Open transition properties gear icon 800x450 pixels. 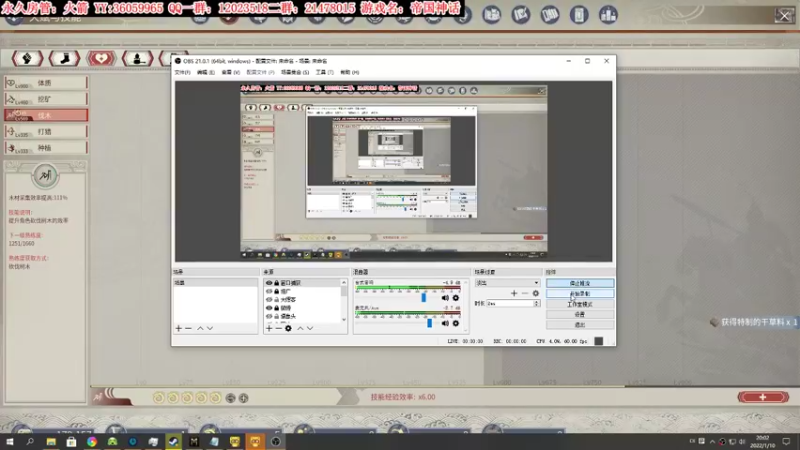pyautogui.click(x=535, y=293)
